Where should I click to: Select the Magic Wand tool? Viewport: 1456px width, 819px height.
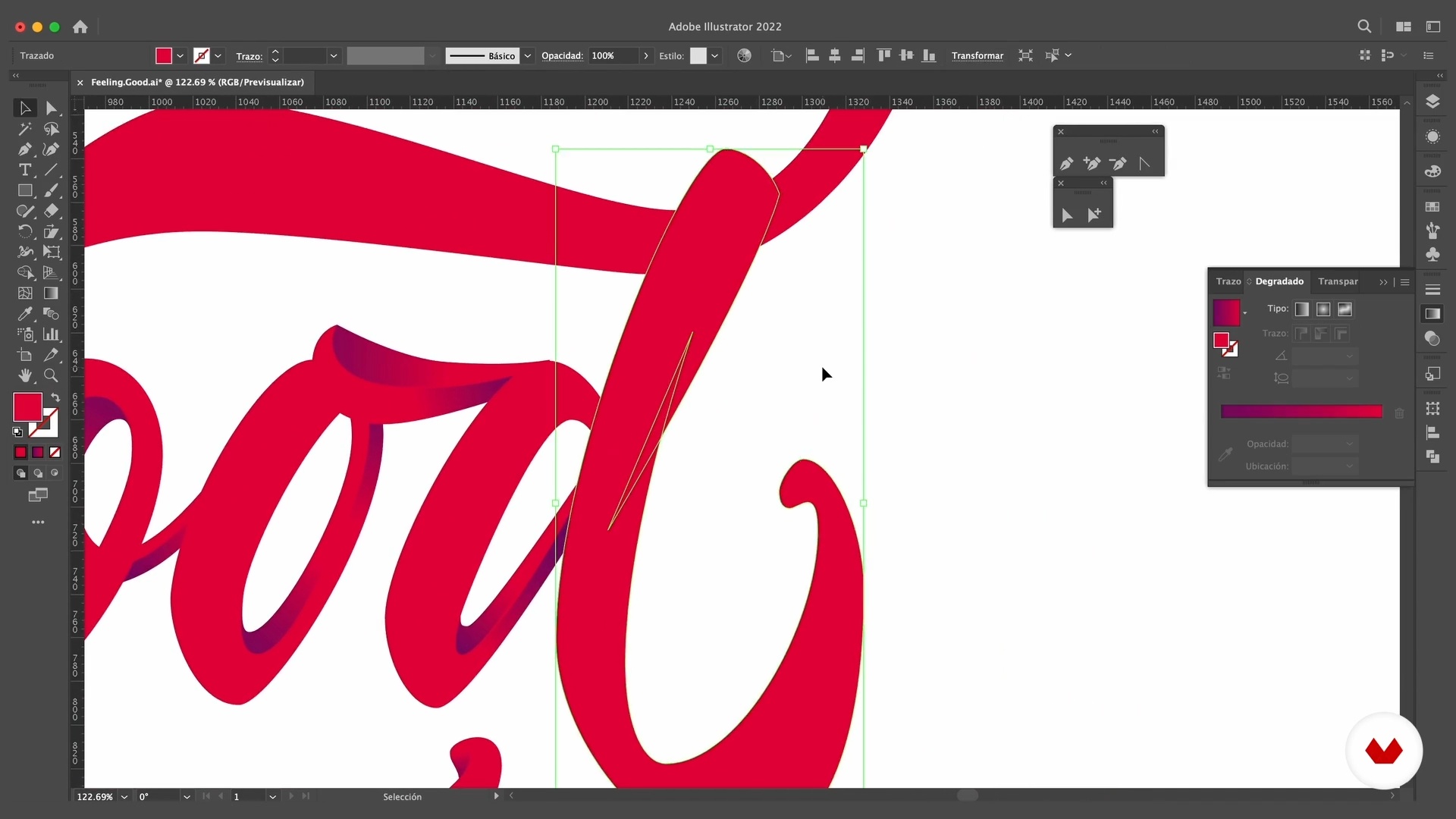tap(24, 129)
